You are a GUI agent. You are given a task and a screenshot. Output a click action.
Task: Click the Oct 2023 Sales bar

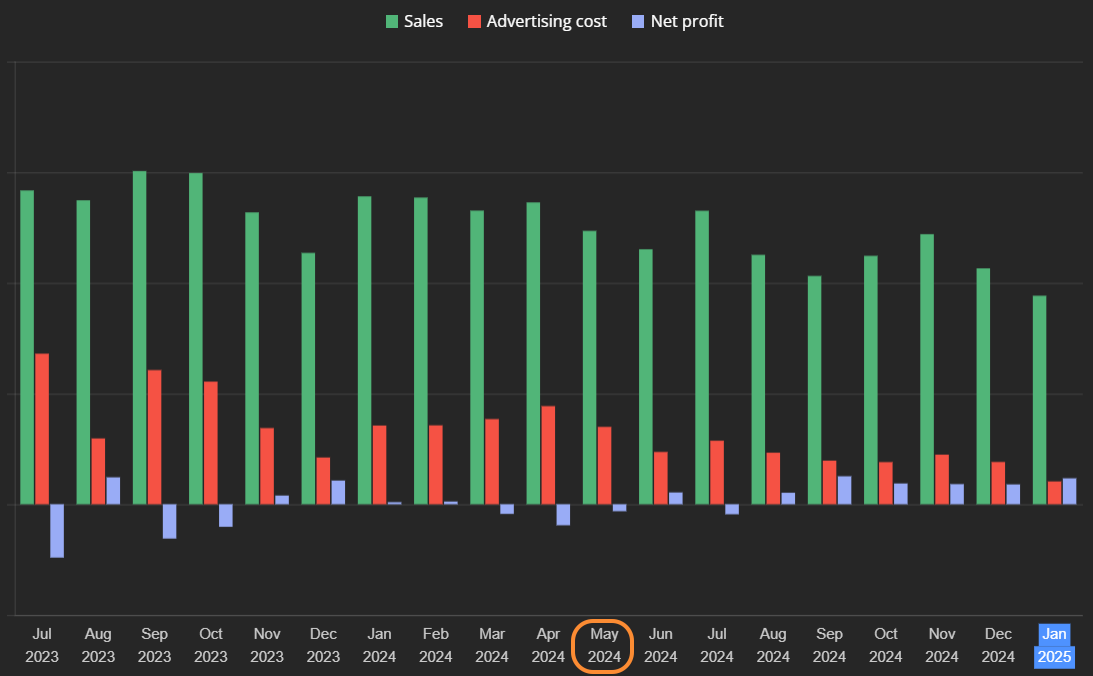[x=196, y=339]
